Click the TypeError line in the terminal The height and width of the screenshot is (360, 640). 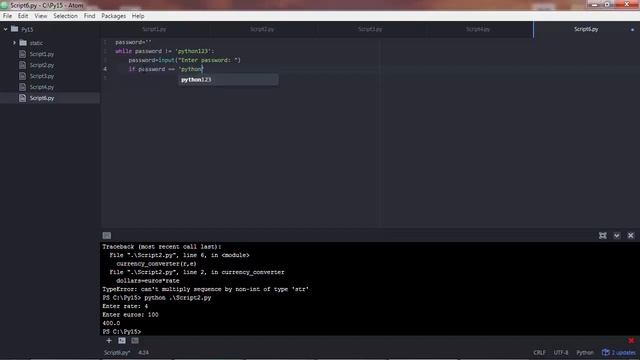pyautogui.click(x=205, y=289)
